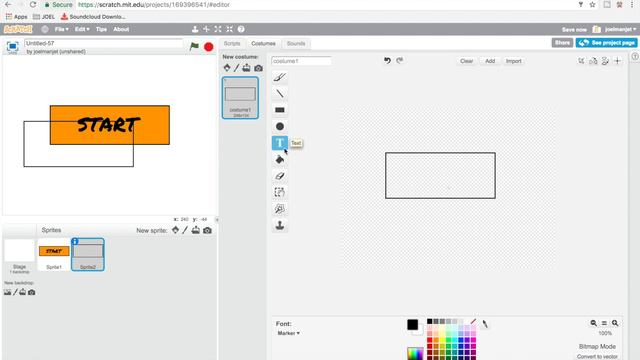Image resolution: width=640 pixels, height=360 pixels.
Task: Select the Select and duplicate stamp tool
Action: pos(280,225)
